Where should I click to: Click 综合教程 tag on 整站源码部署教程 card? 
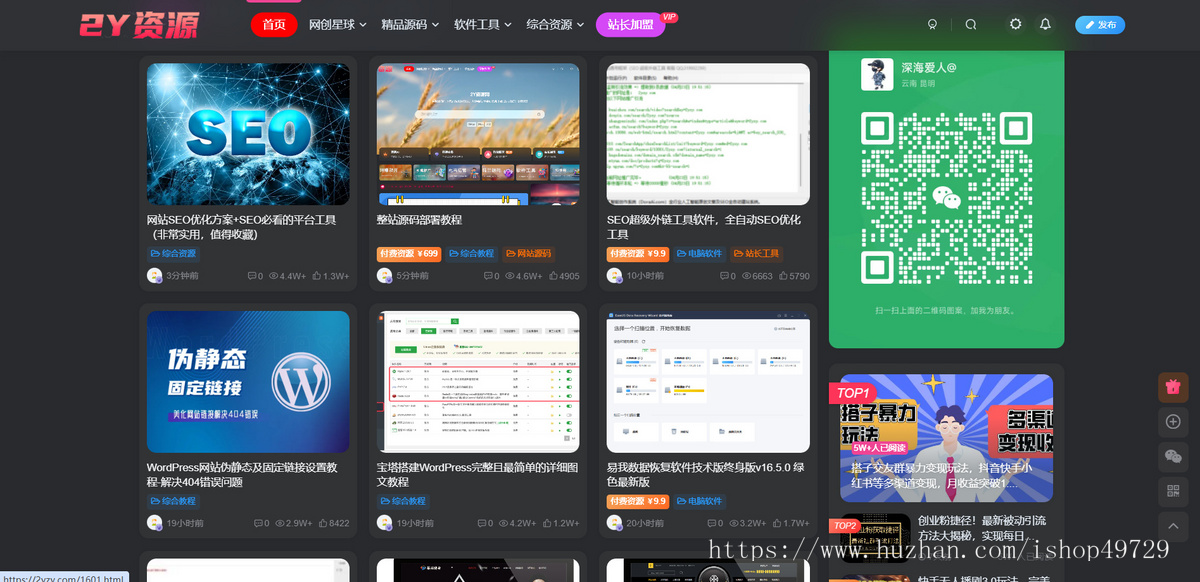472,254
